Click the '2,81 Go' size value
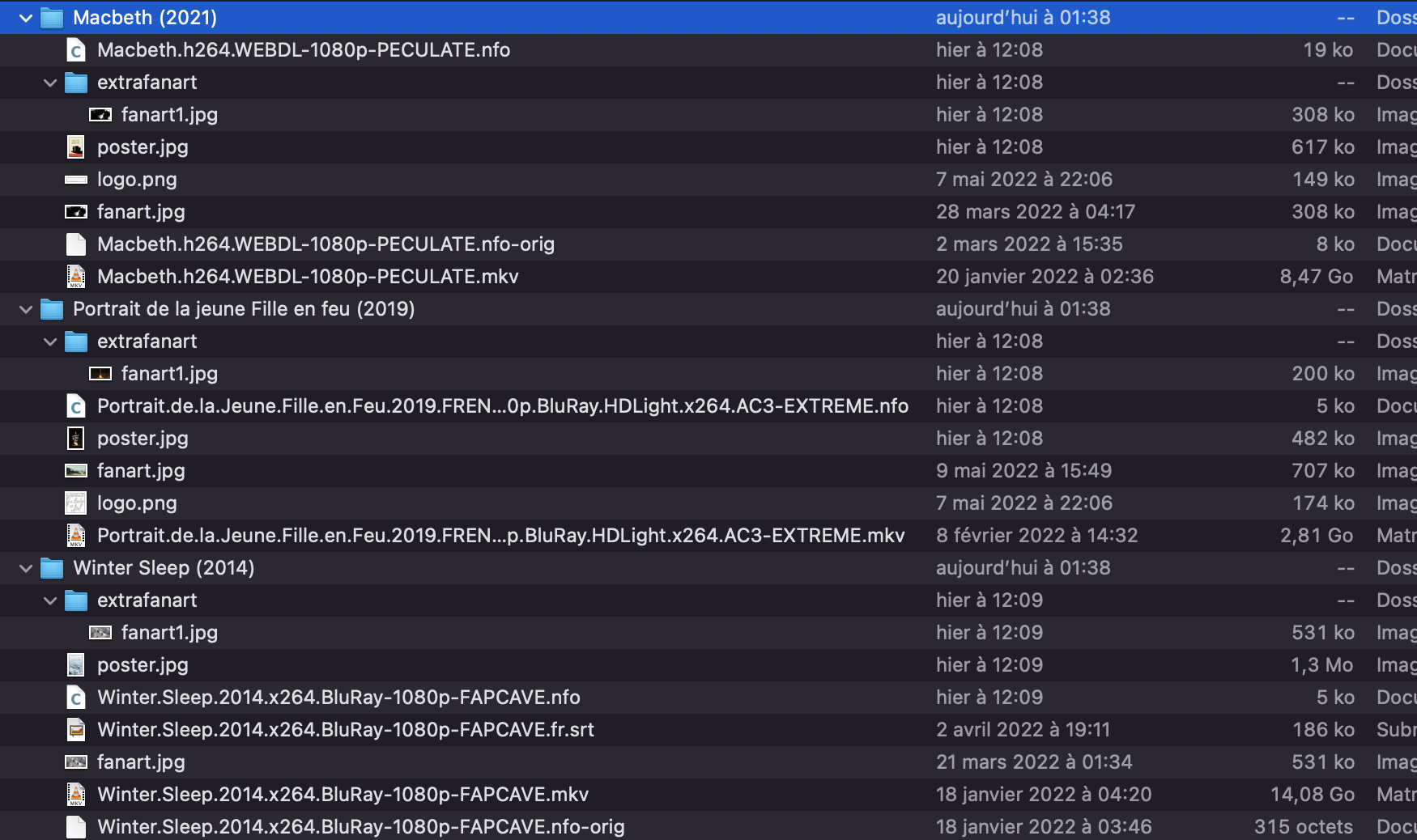This screenshot has height=840, width=1417. coord(1317,536)
